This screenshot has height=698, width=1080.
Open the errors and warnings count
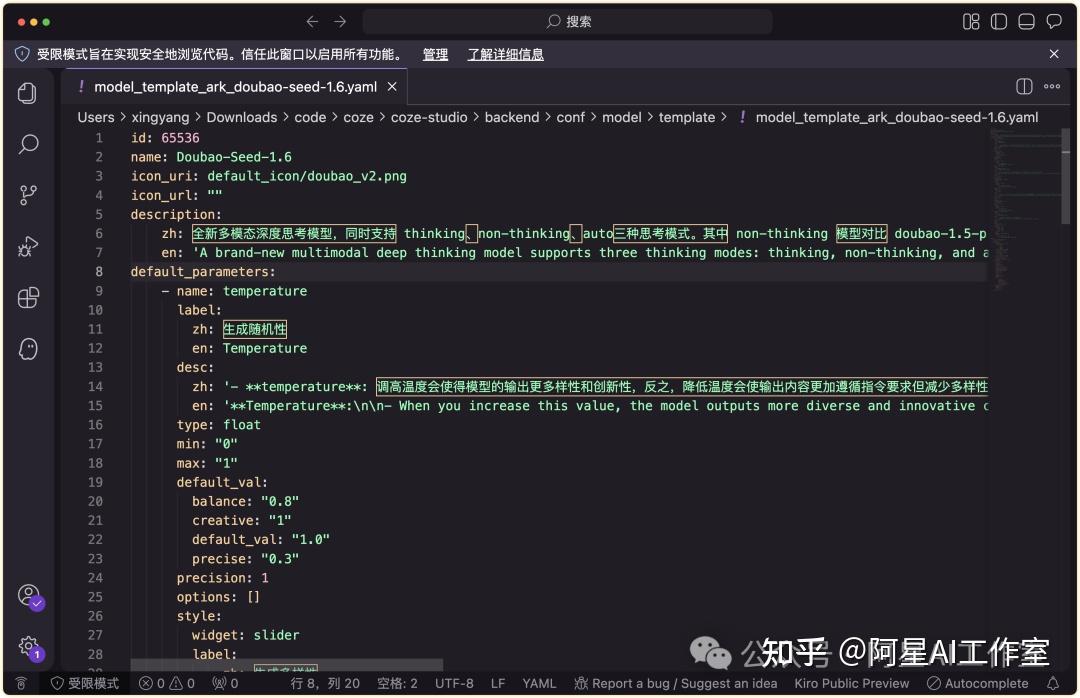(167, 683)
